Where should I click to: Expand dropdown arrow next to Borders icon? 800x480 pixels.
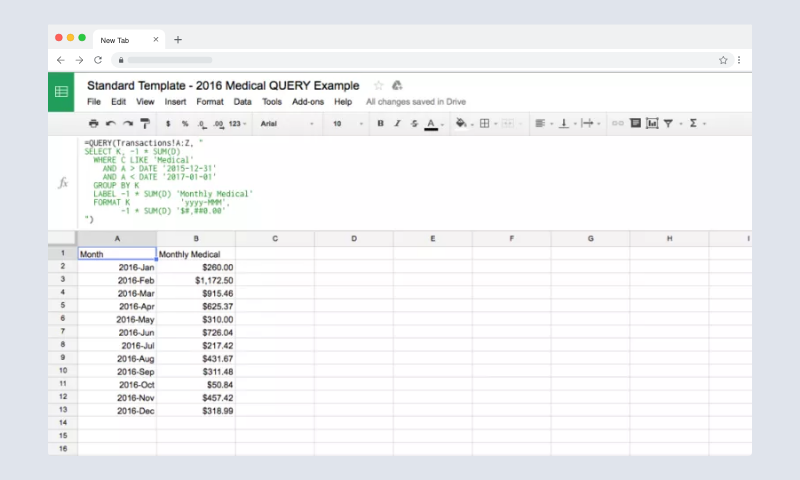[495, 124]
